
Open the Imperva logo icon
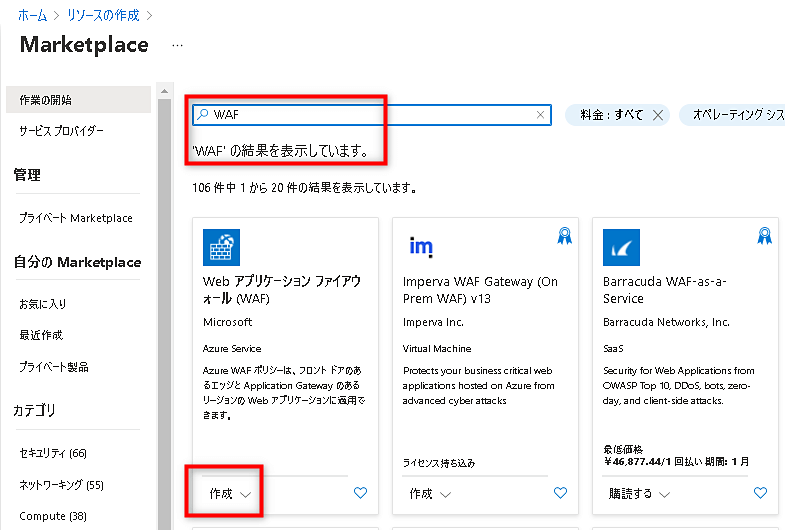[421, 247]
